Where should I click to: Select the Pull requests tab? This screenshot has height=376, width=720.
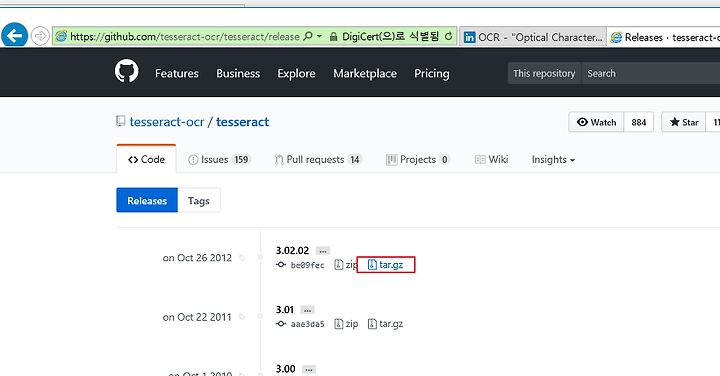tap(318, 159)
